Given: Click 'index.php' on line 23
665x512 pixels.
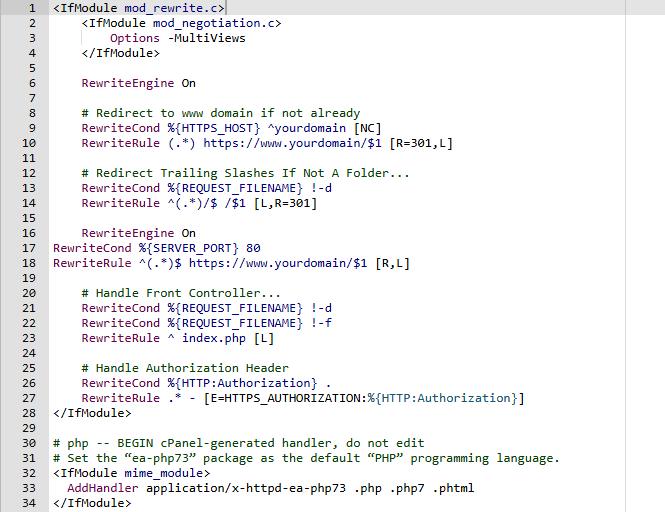Looking at the screenshot, I should point(214,339).
